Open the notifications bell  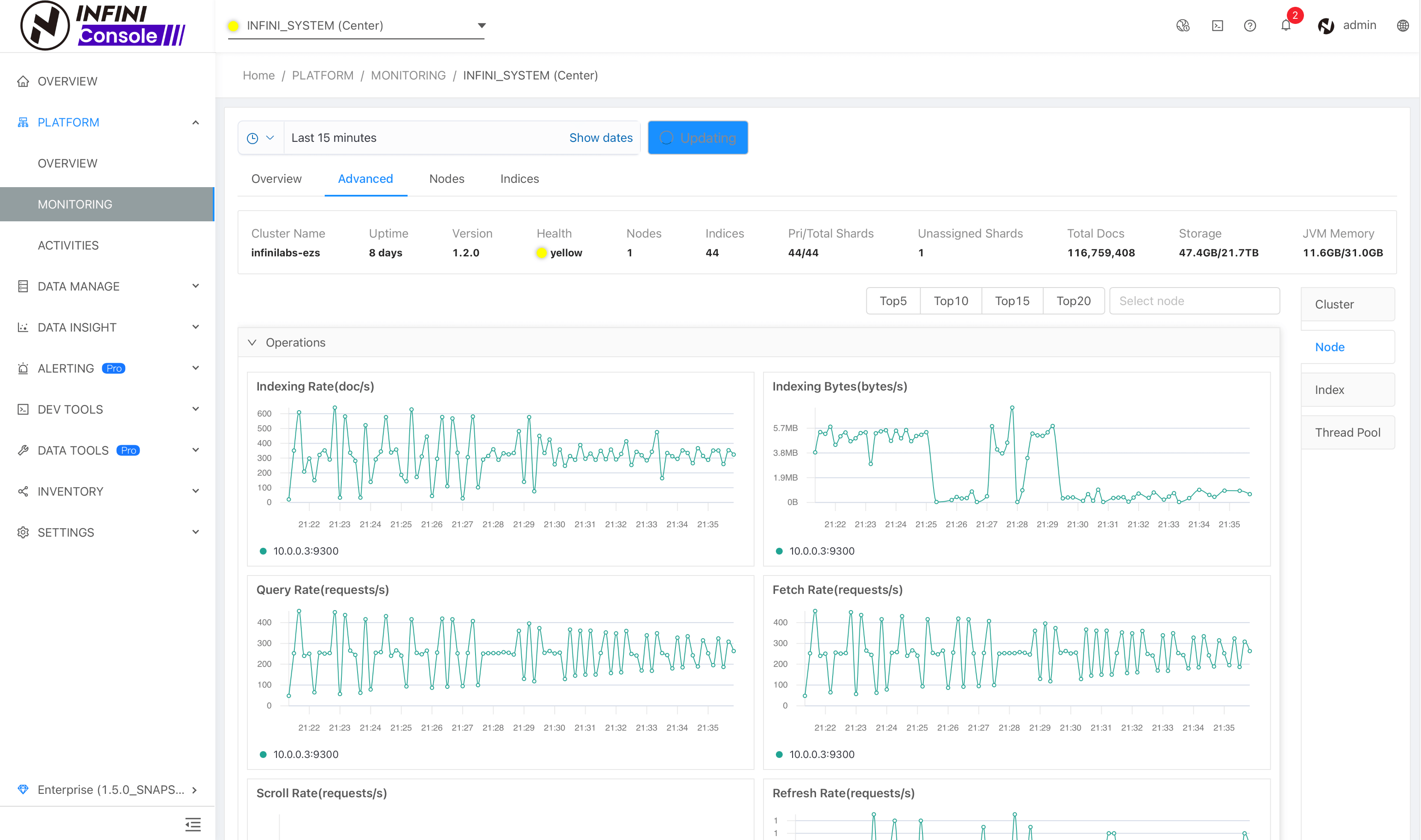pos(1286,26)
